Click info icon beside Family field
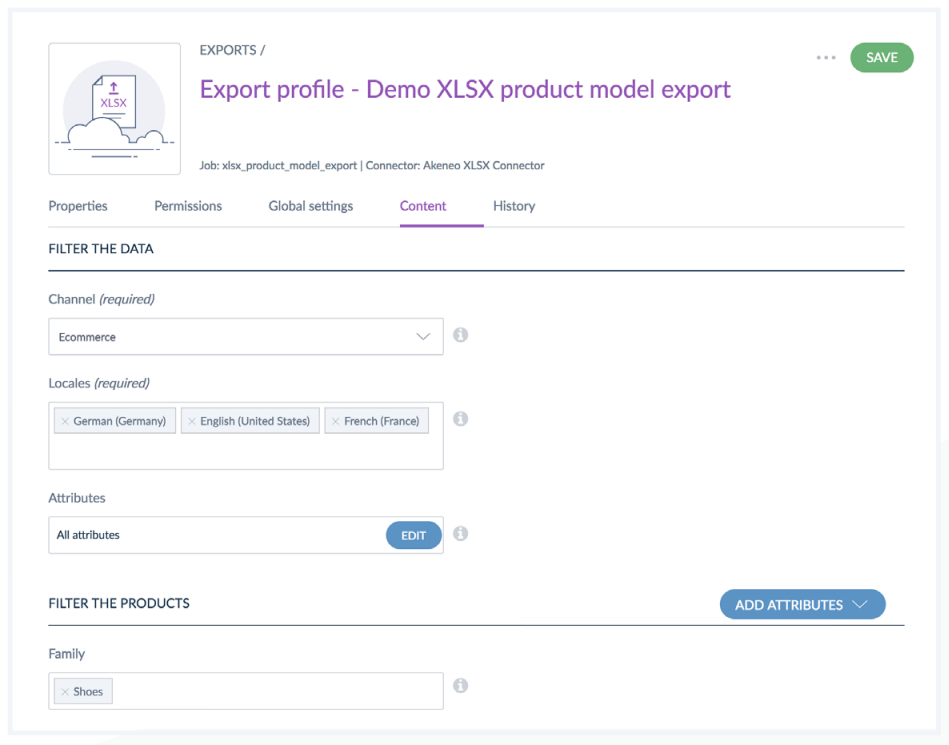 (460, 686)
